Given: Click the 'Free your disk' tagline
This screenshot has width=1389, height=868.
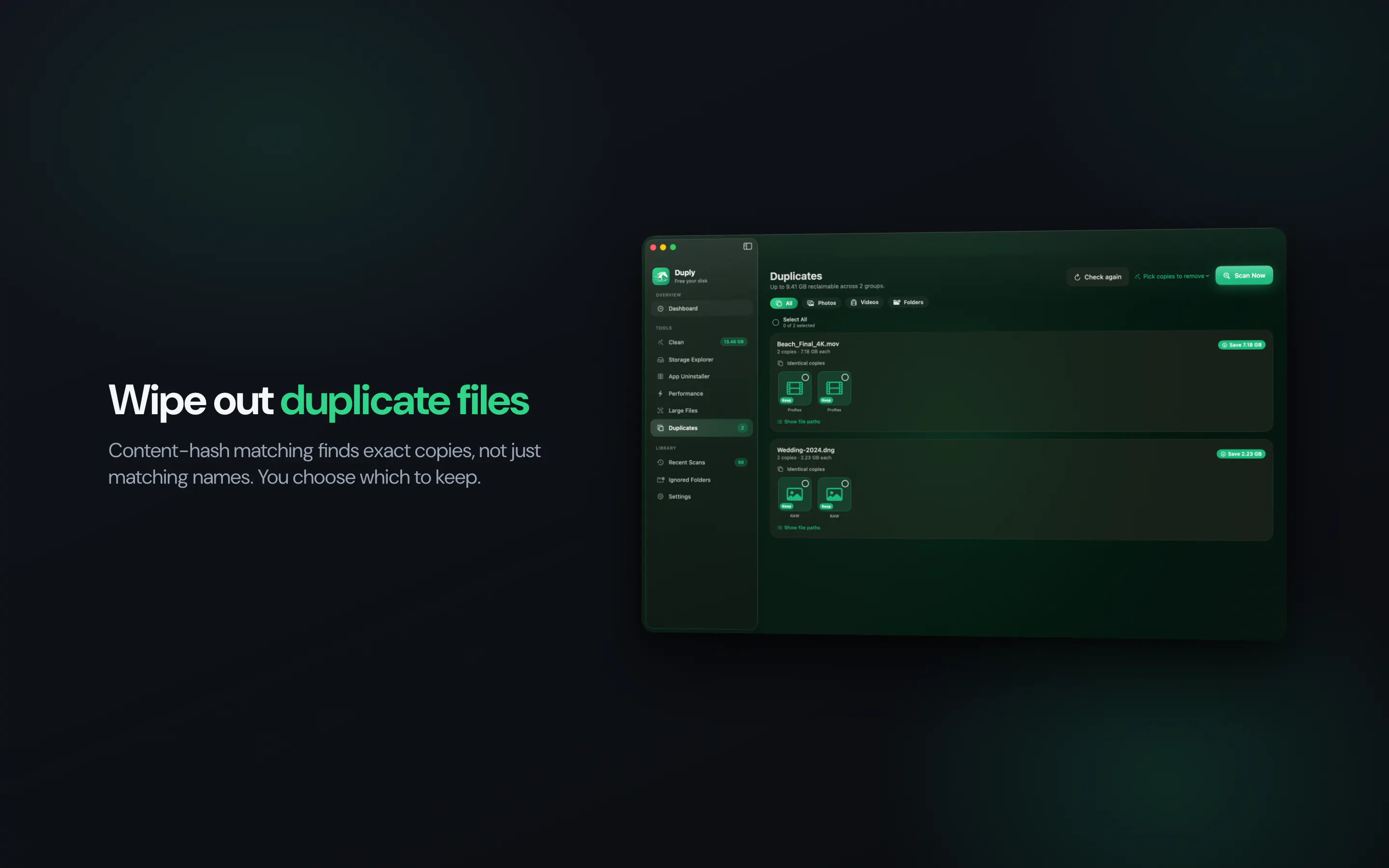Looking at the screenshot, I should [691, 281].
